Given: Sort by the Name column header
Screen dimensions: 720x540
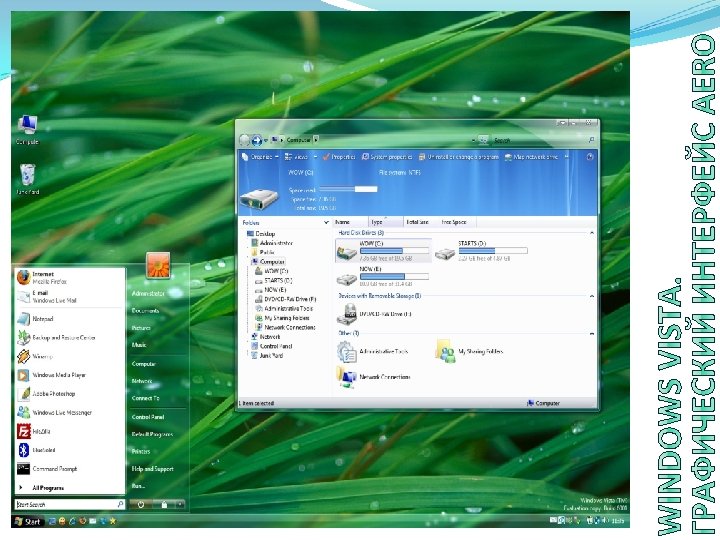Looking at the screenshot, I should [350, 222].
